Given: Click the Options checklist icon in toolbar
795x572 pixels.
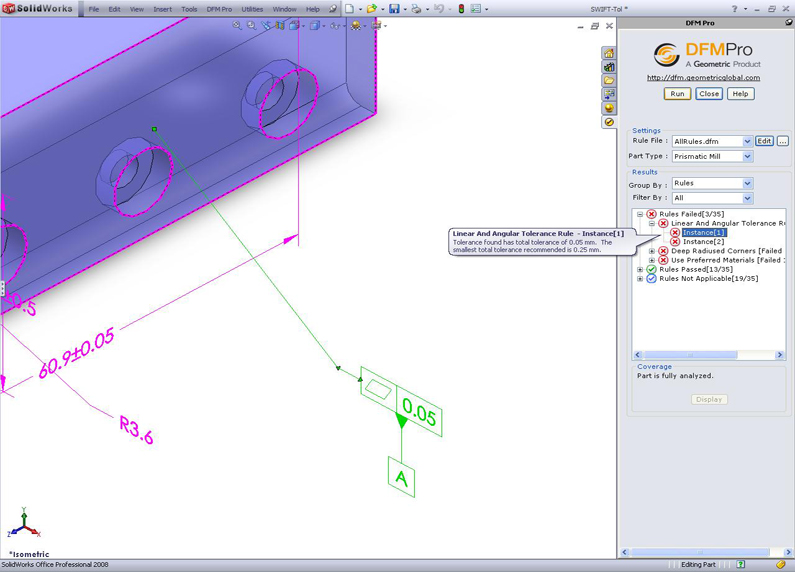Looking at the screenshot, I should tap(476, 9).
